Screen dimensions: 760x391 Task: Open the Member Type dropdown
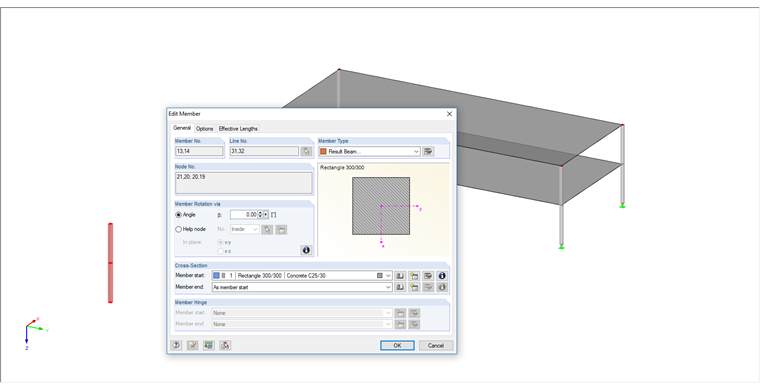[x=416, y=152]
